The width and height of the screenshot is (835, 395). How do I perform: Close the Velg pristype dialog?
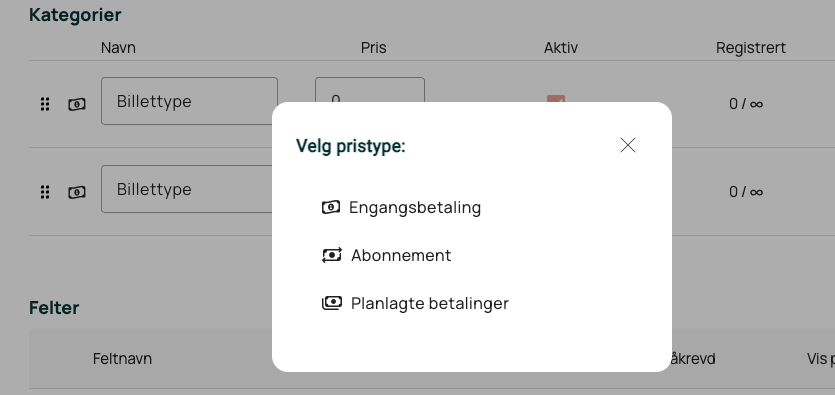click(x=628, y=145)
